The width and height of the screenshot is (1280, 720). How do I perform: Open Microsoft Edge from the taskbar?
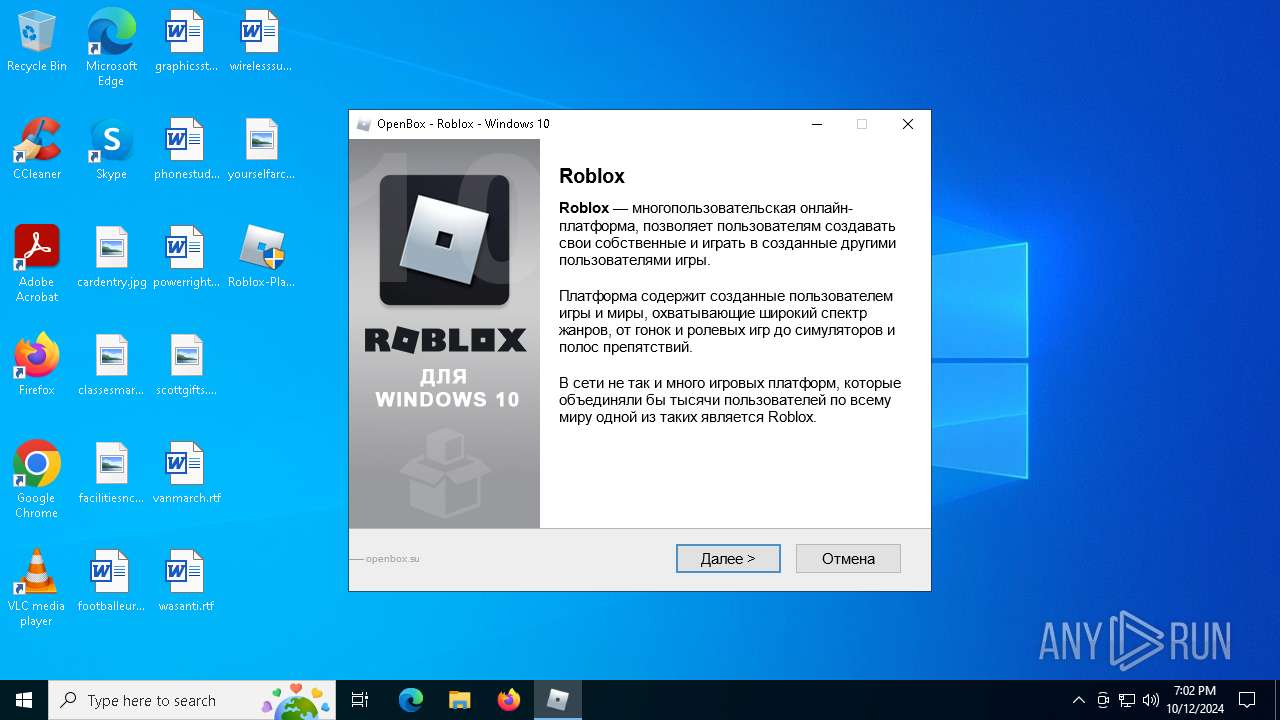[x=411, y=700]
